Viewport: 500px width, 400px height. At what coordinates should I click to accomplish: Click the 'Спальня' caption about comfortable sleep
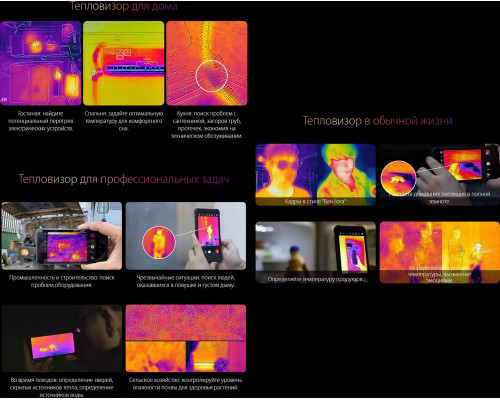[123, 121]
